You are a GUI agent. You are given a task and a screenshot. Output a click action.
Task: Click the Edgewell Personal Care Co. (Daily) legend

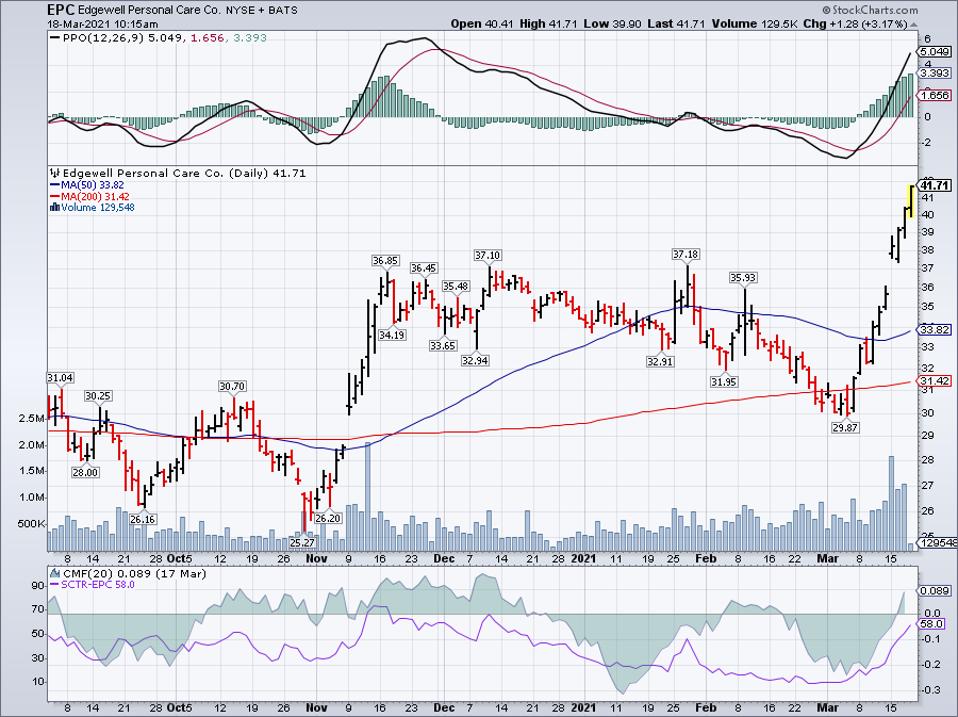click(185, 173)
